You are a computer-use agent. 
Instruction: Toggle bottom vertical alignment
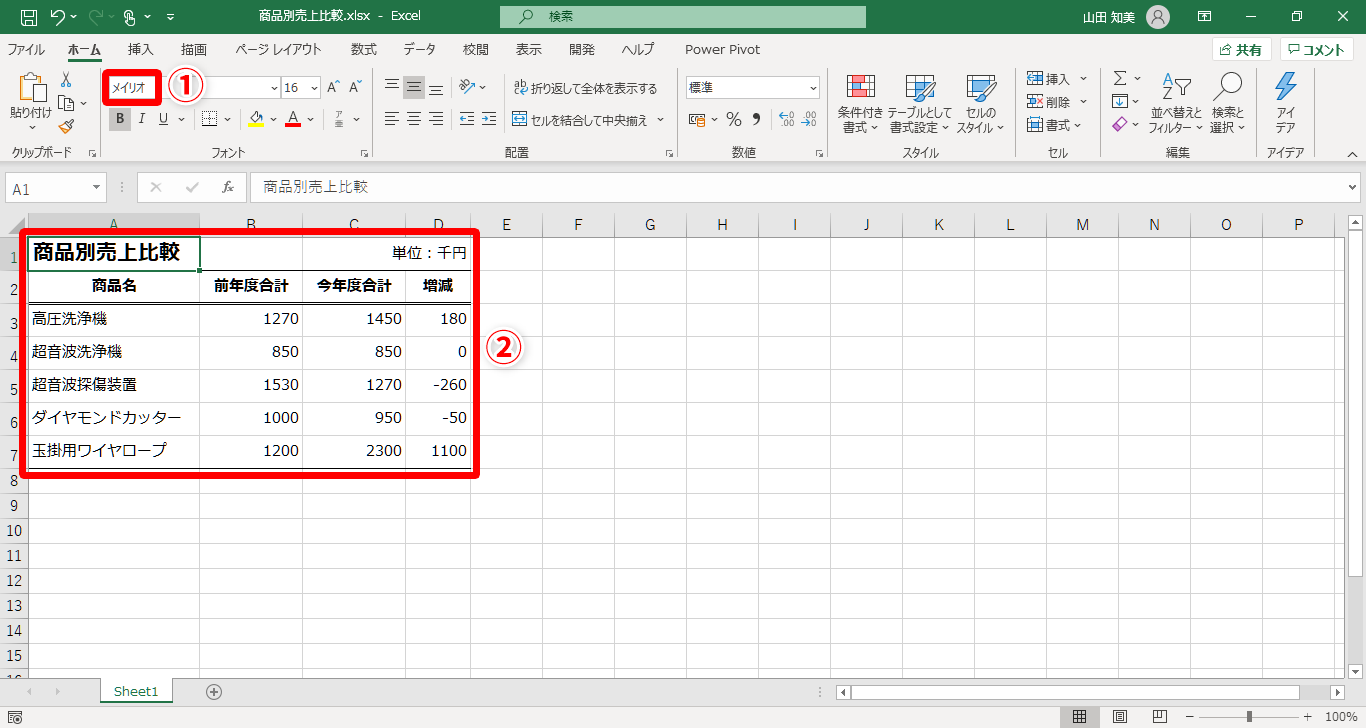click(x=436, y=88)
